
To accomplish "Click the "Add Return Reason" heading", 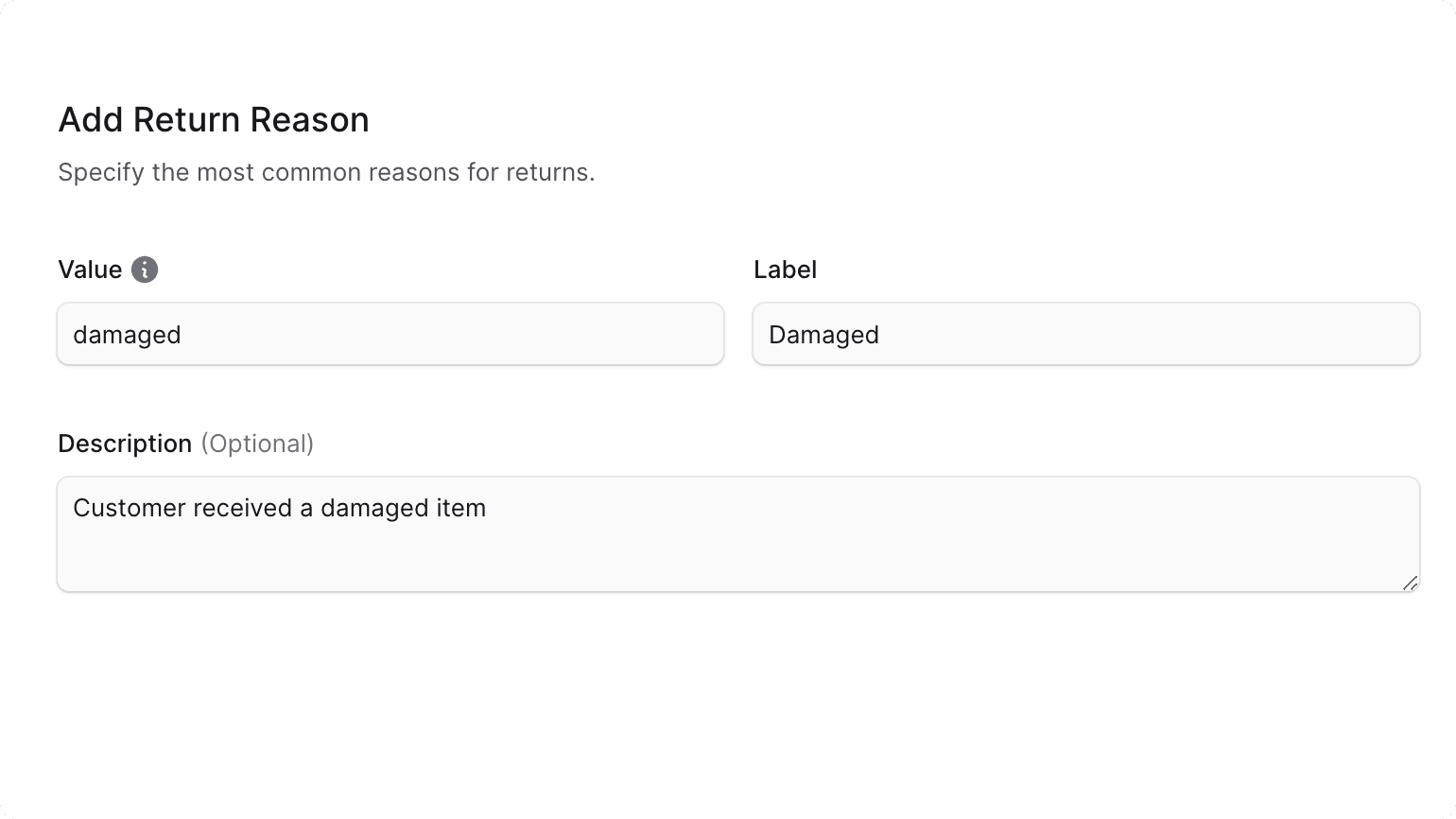I will pyautogui.click(x=214, y=119).
